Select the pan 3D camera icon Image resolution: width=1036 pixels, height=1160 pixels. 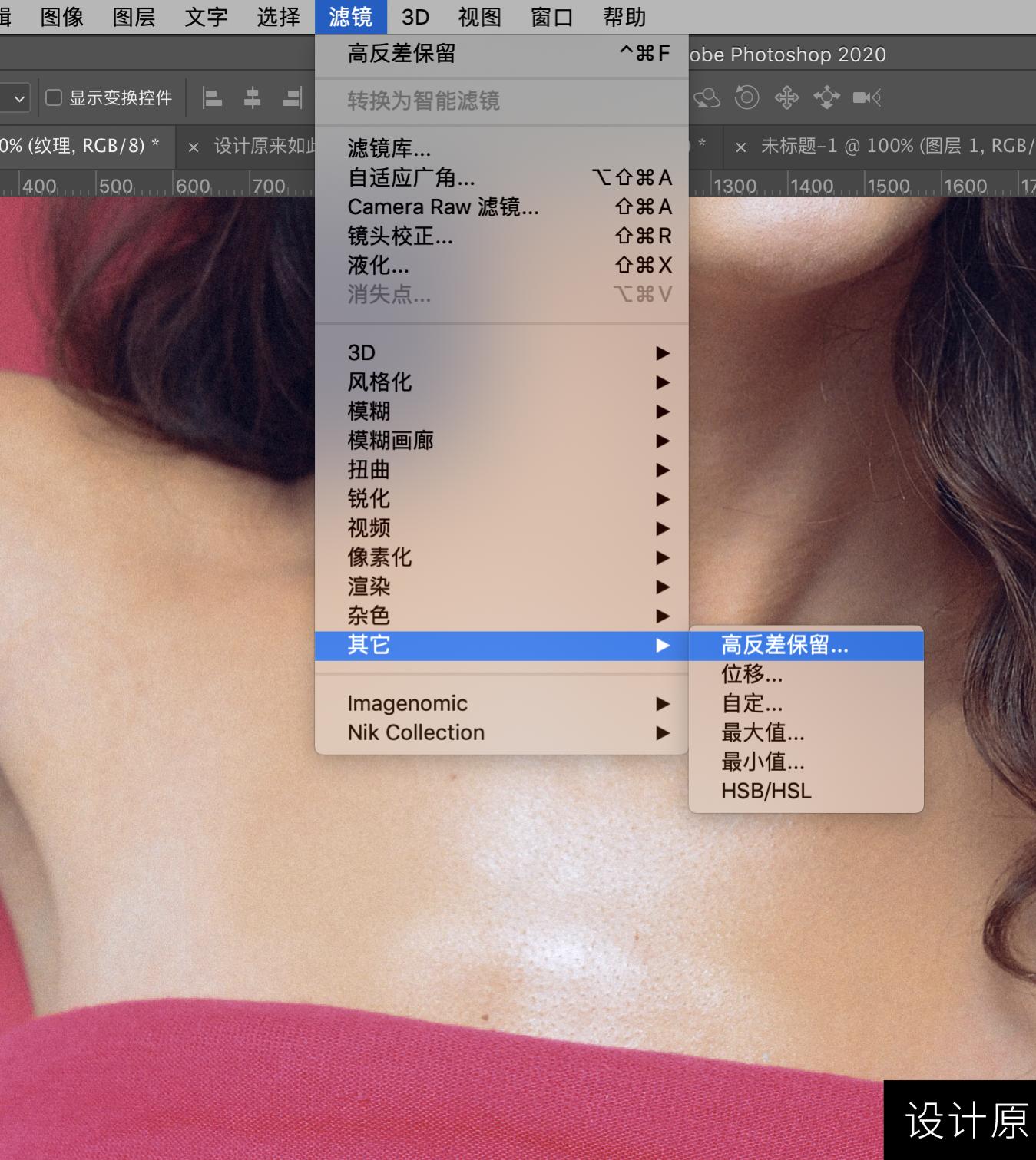point(786,97)
